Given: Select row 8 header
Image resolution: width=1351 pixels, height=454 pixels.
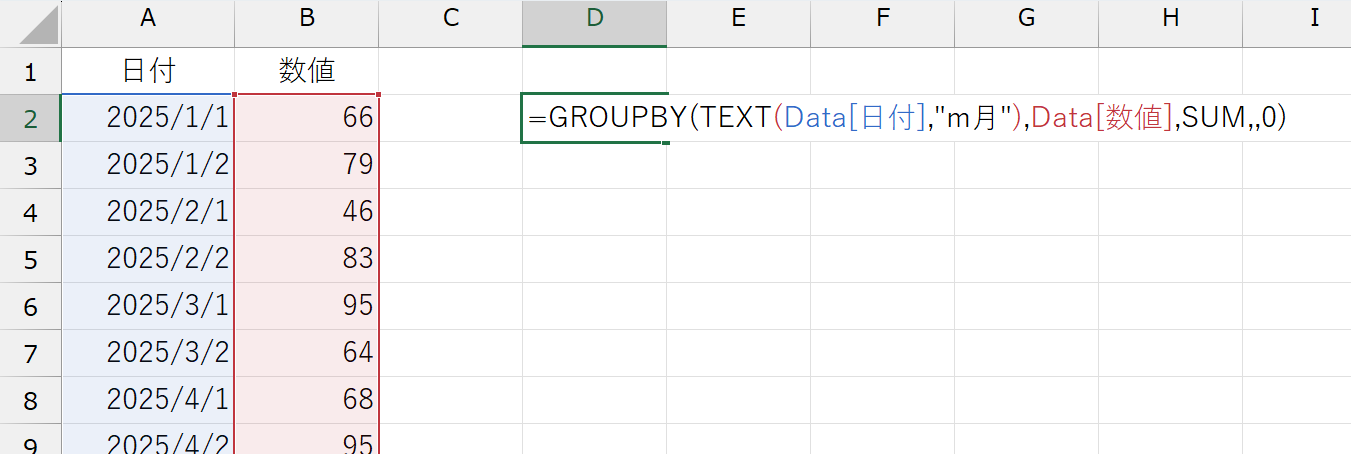Looking at the screenshot, I should pos(30,401).
